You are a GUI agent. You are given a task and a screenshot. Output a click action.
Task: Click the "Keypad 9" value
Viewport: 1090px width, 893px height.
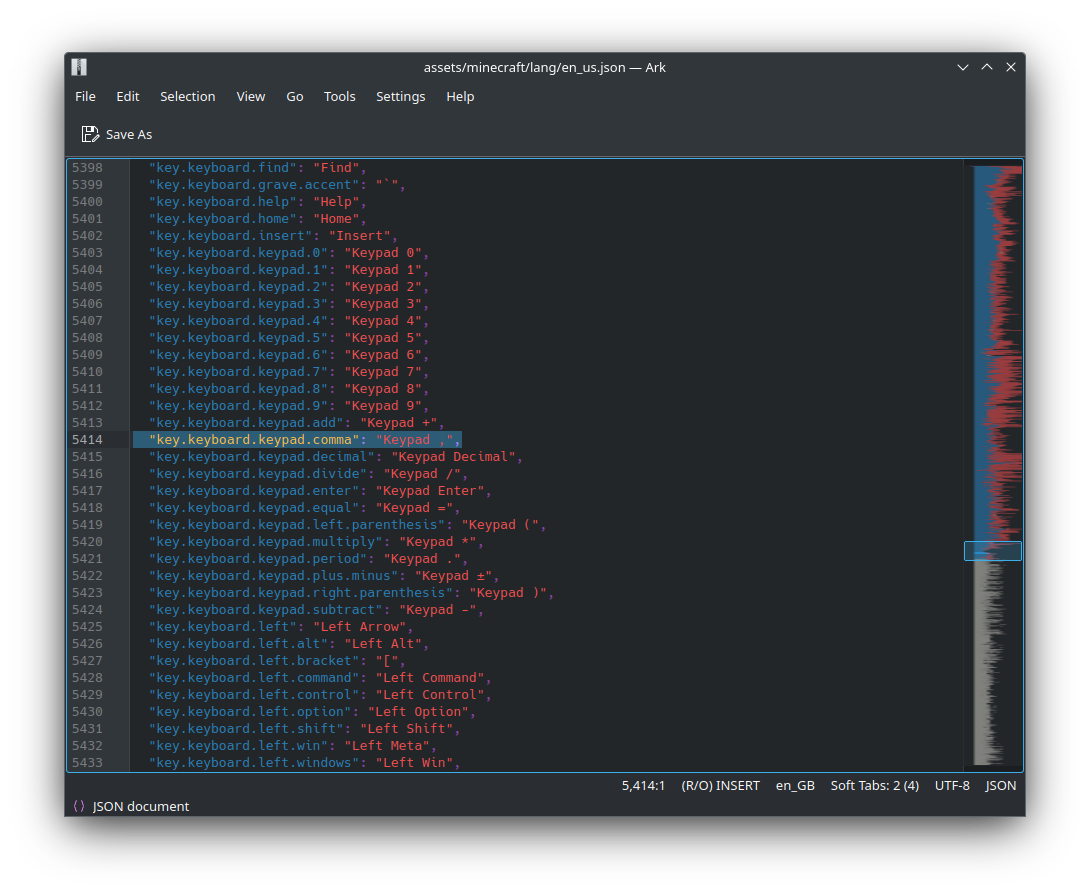(383, 406)
